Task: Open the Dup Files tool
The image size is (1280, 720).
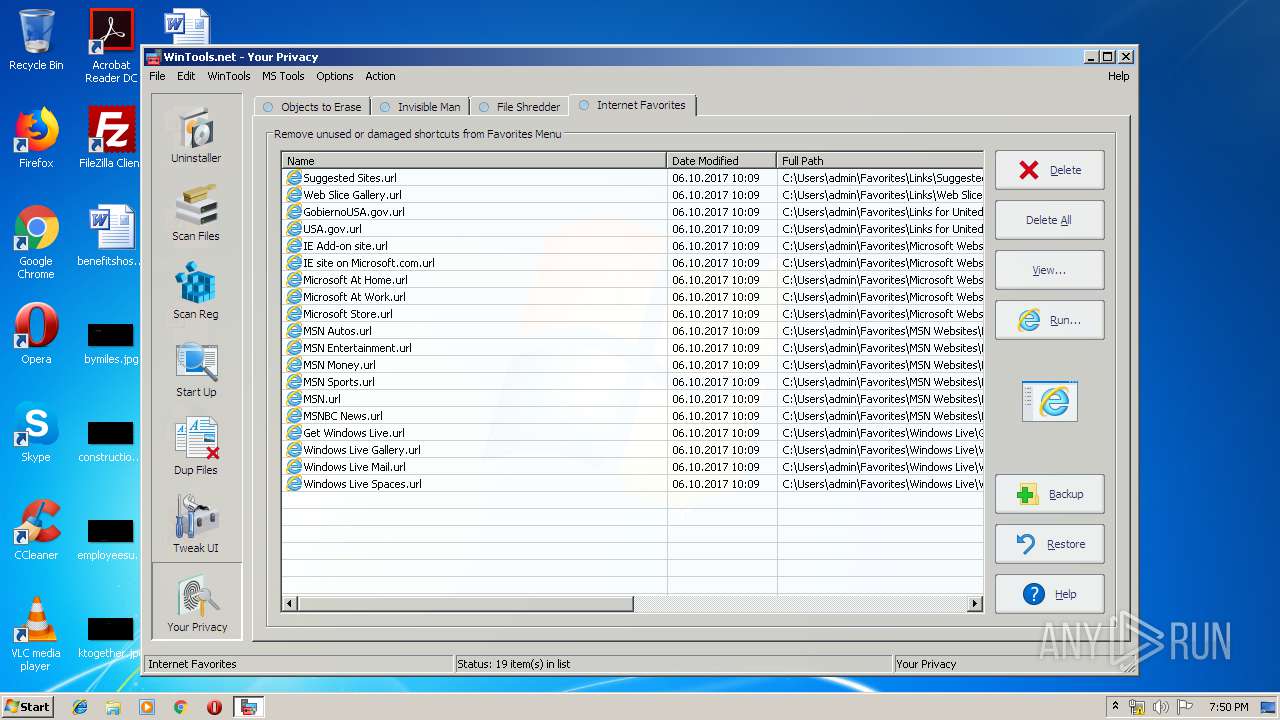Action: click(x=196, y=446)
